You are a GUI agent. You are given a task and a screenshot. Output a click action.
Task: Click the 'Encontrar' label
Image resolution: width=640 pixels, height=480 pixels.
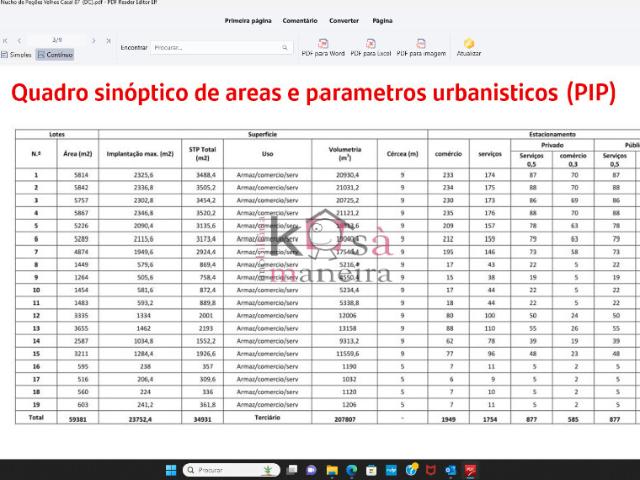click(133, 48)
